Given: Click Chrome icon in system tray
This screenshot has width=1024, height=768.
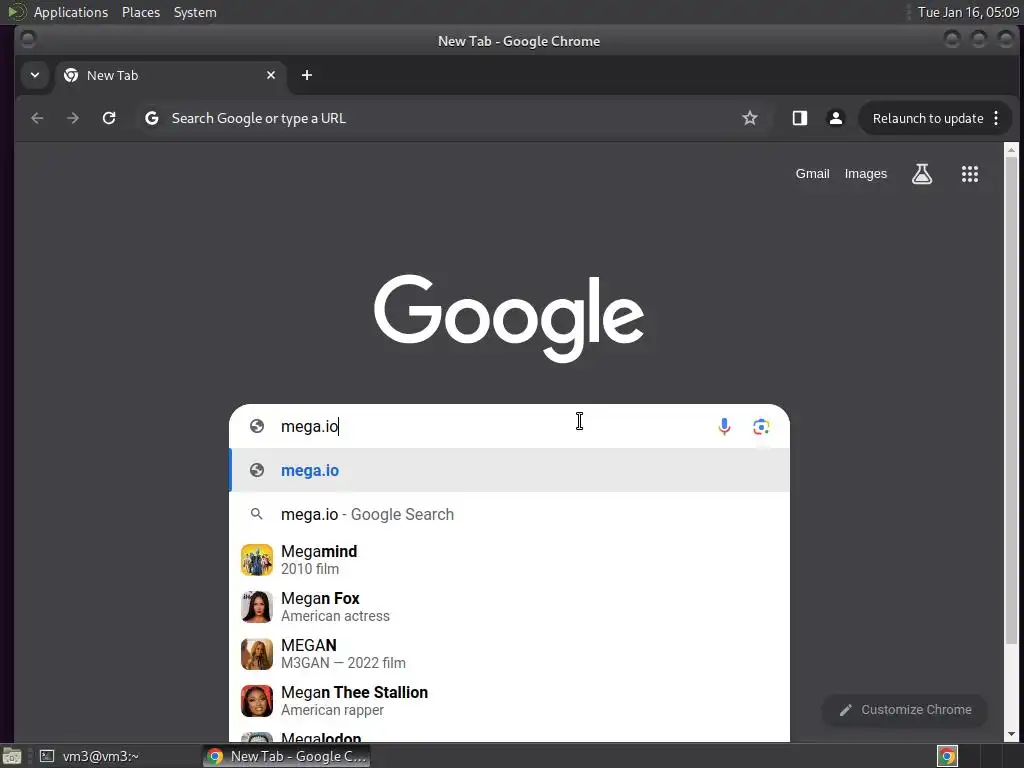Looking at the screenshot, I should (947, 756).
